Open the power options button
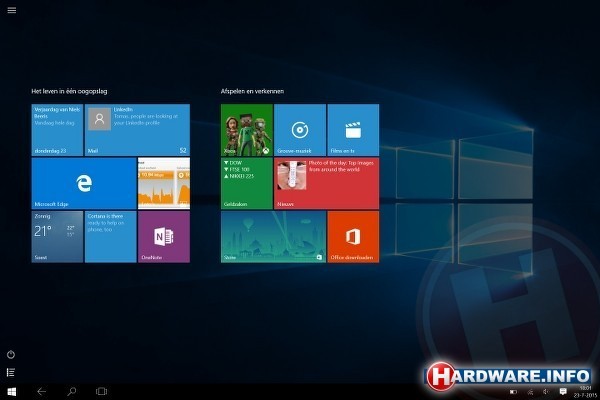The height and width of the screenshot is (400, 600). tap(11, 354)
